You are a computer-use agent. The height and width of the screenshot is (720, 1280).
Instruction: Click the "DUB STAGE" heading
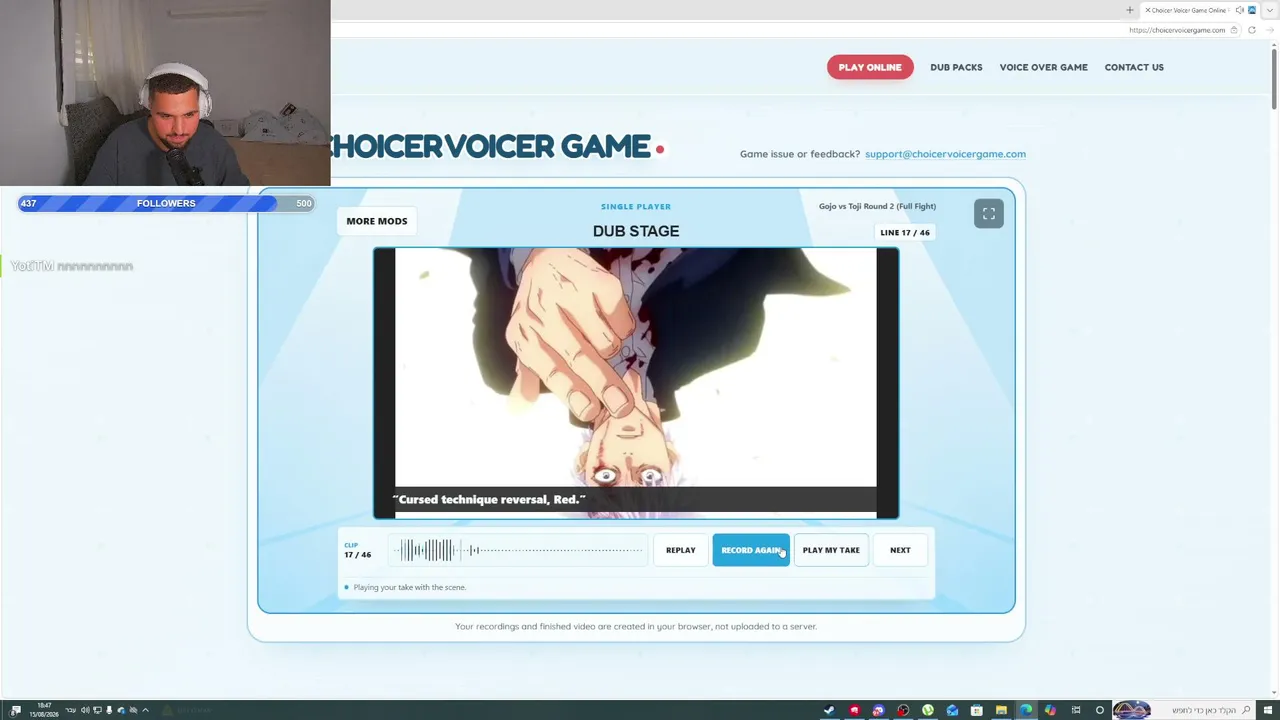[x=636, y=231]
